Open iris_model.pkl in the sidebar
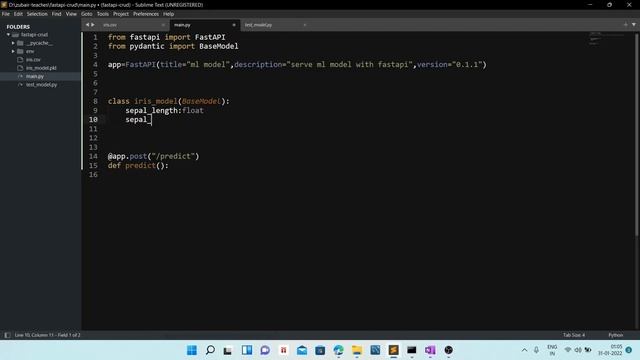 [x=41, y=68]
